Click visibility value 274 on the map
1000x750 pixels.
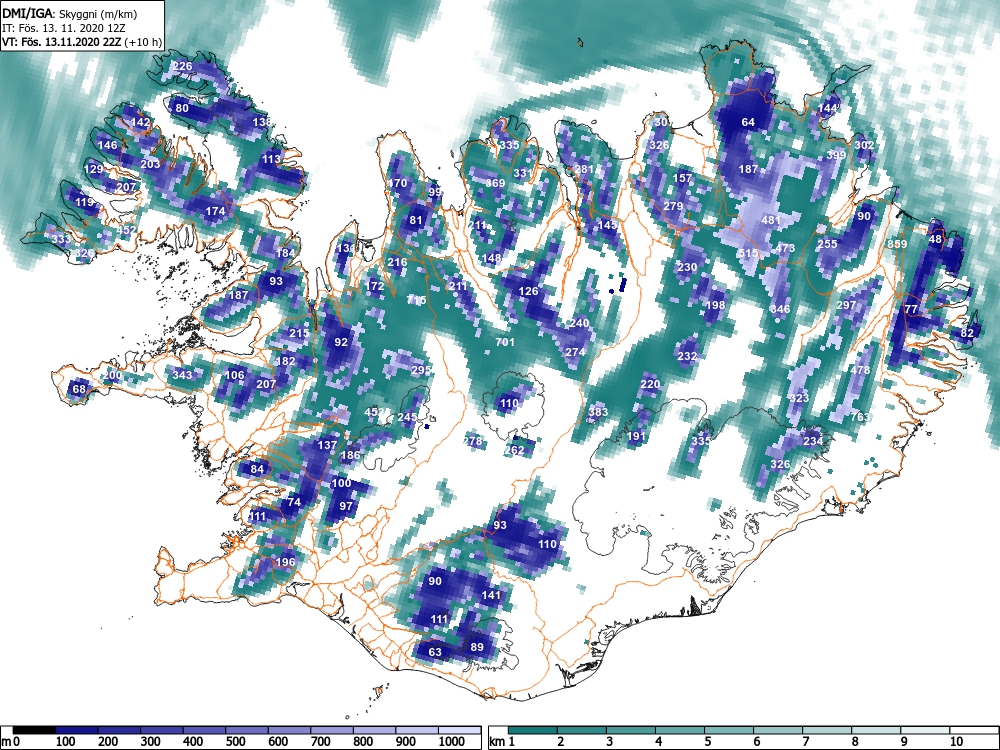575,351
